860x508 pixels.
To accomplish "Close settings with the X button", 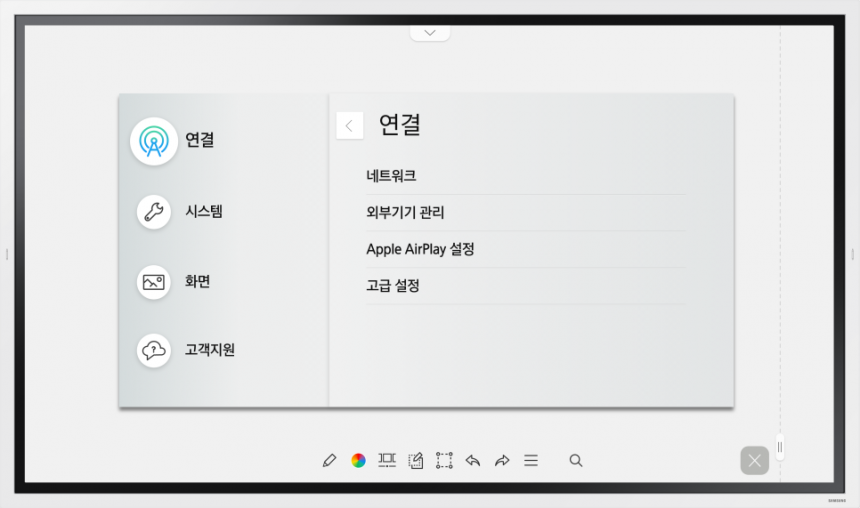I will click(x=755, y=460).
